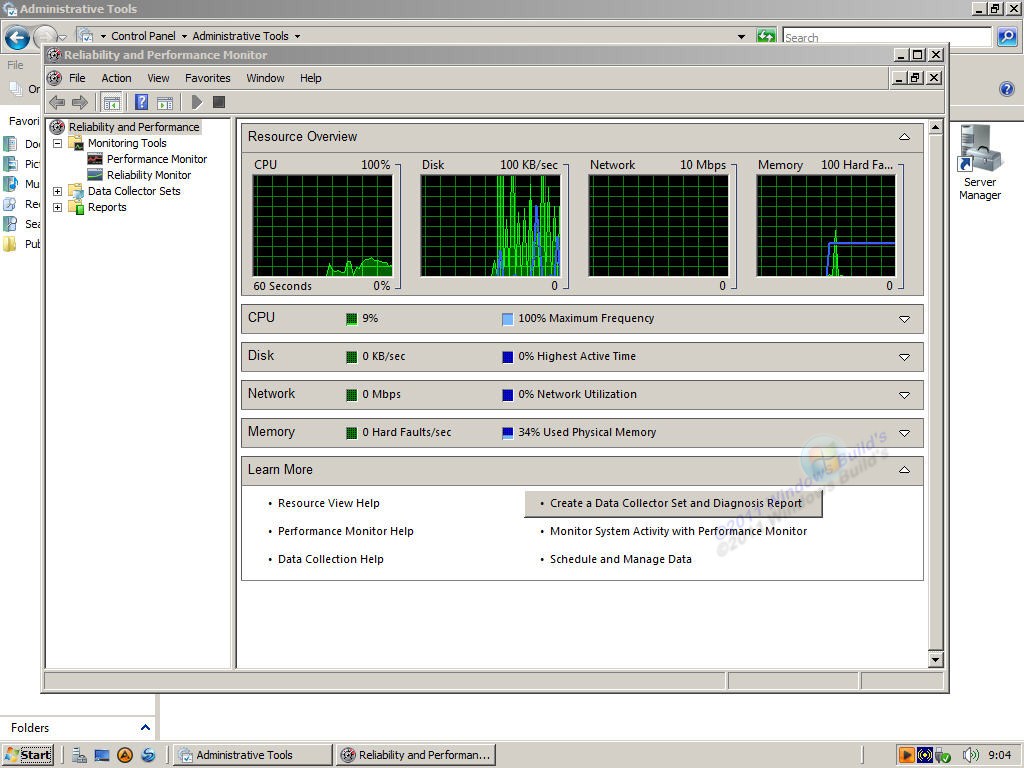1024x768 pixels.
Task: Click the Disk graph in Resource Overview
Action: (x=490, y=225)
